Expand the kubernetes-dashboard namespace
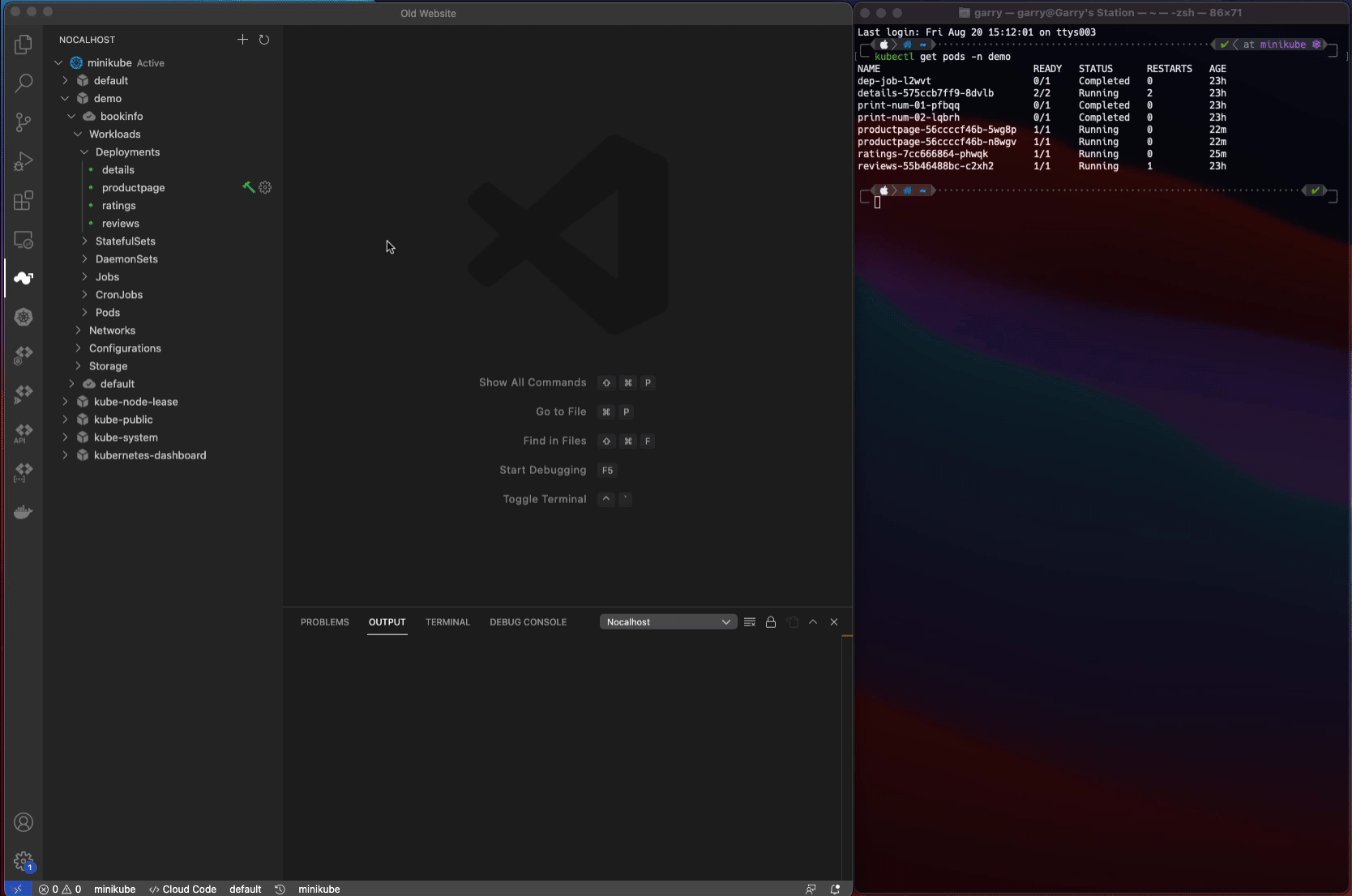The height and width of the screenshot is (896, 1352). pos(65,454)
